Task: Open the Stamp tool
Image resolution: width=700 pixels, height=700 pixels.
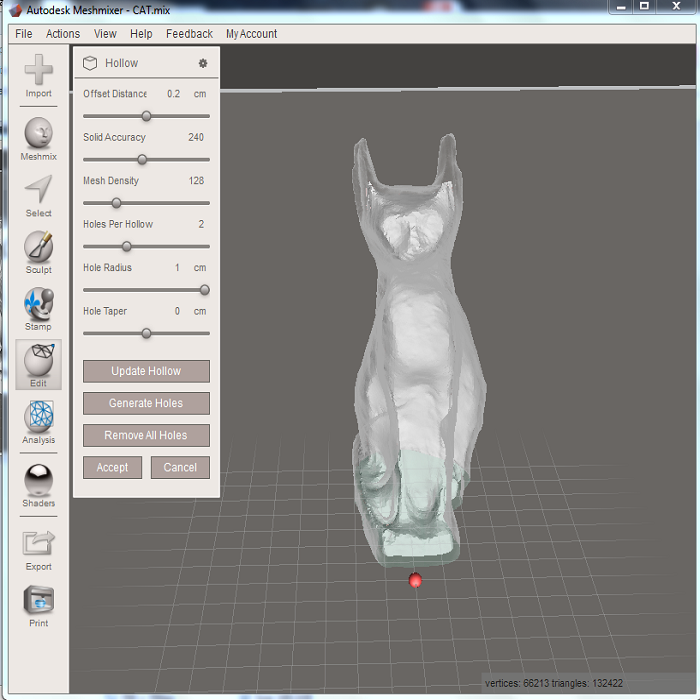Action: (x=38, y=309)
